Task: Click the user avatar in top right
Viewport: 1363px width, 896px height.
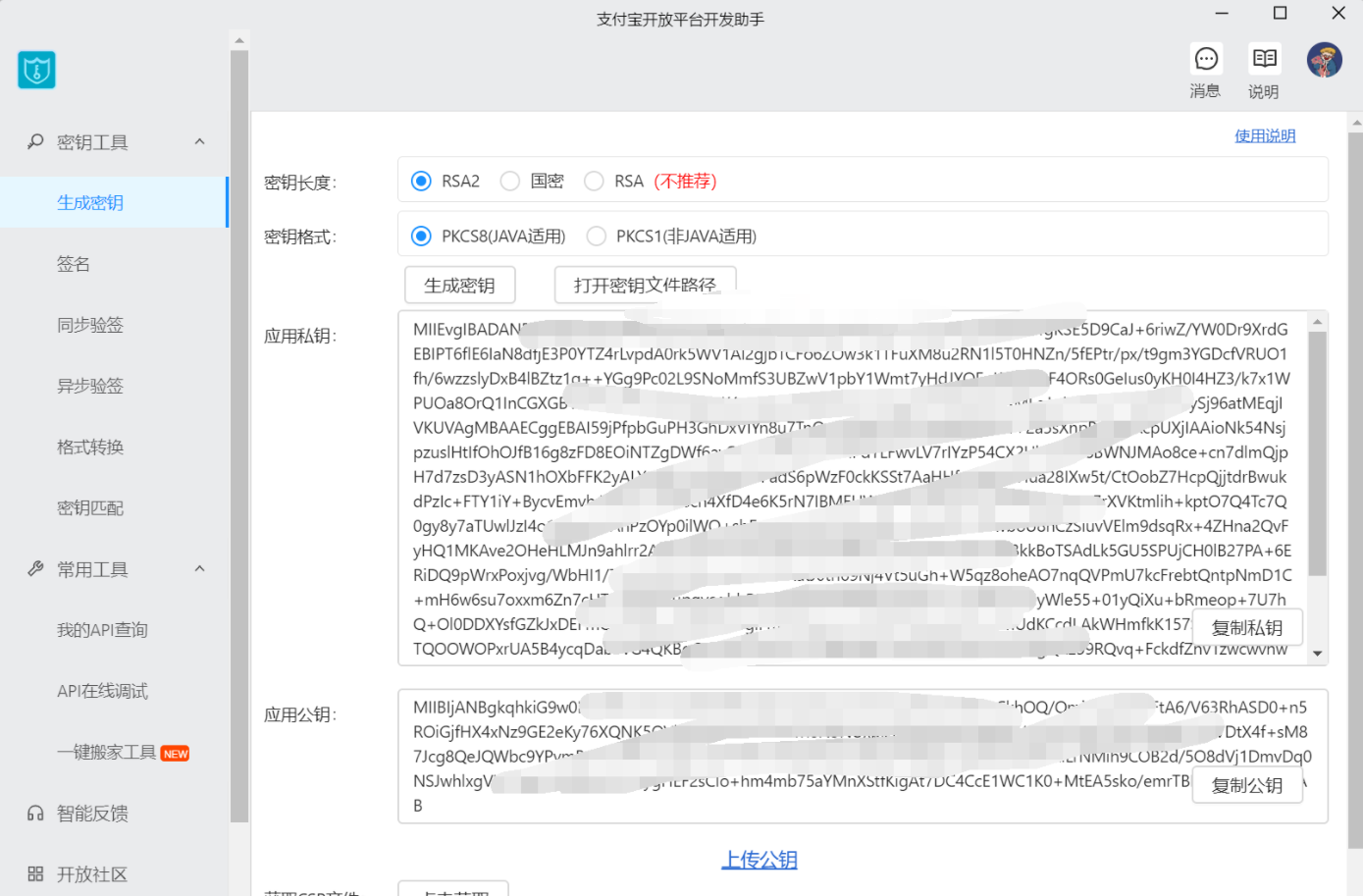Action: (x=1325, y=59)
